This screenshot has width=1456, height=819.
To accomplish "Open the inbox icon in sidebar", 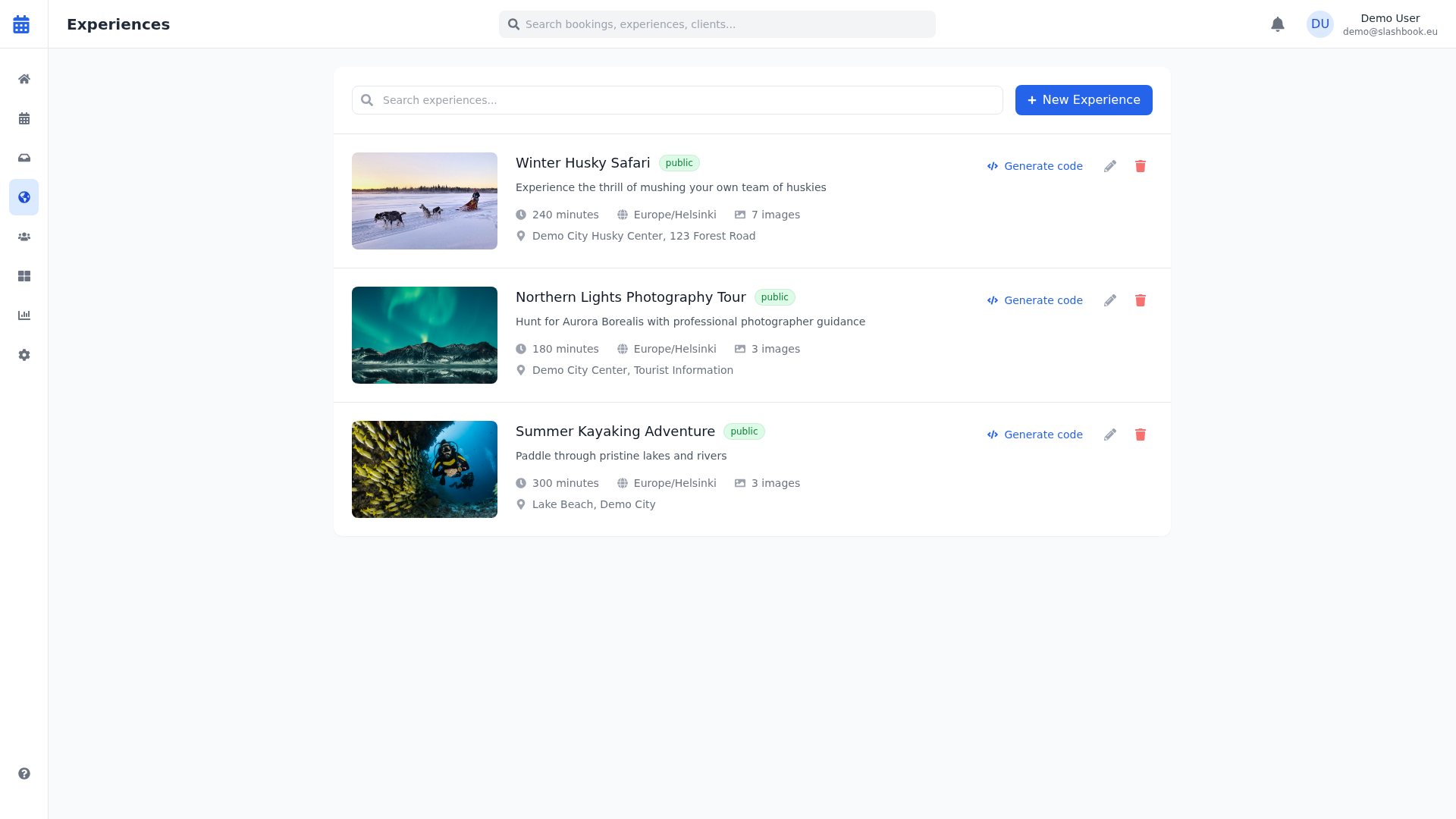I will (24, 158).
